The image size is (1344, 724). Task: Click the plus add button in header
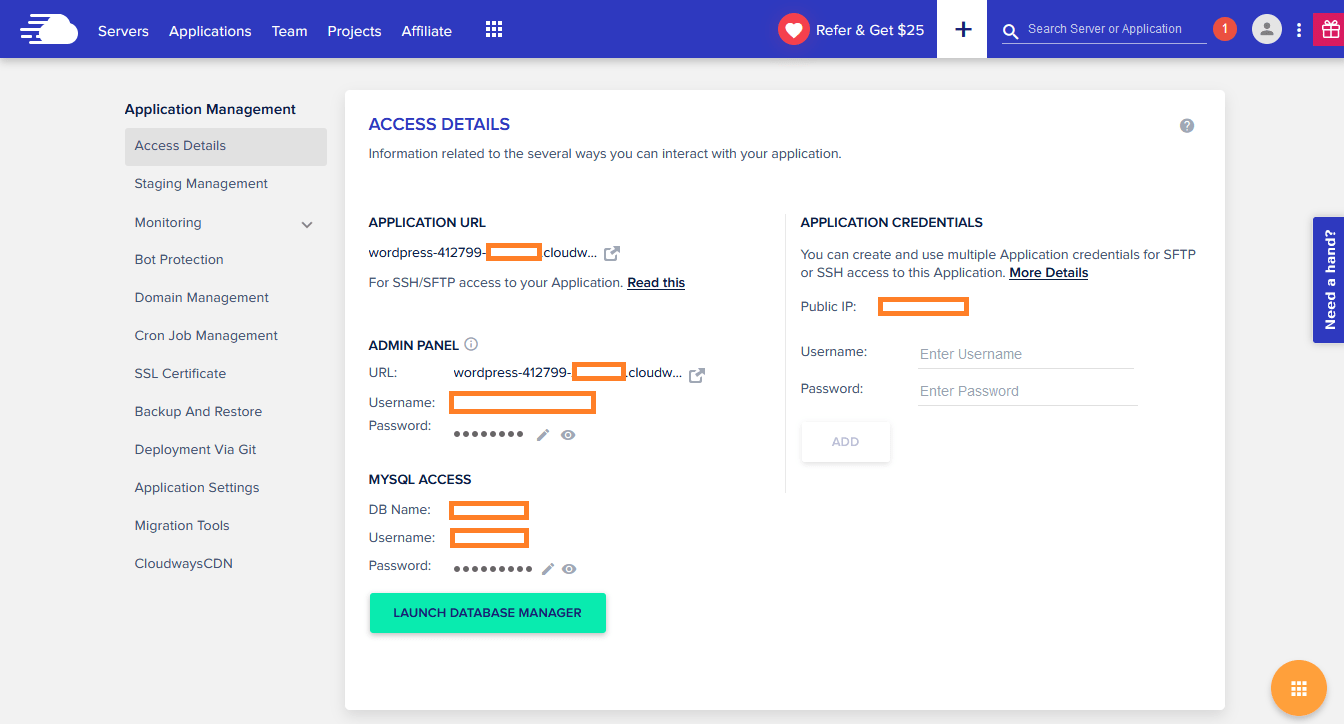[963, 29]
